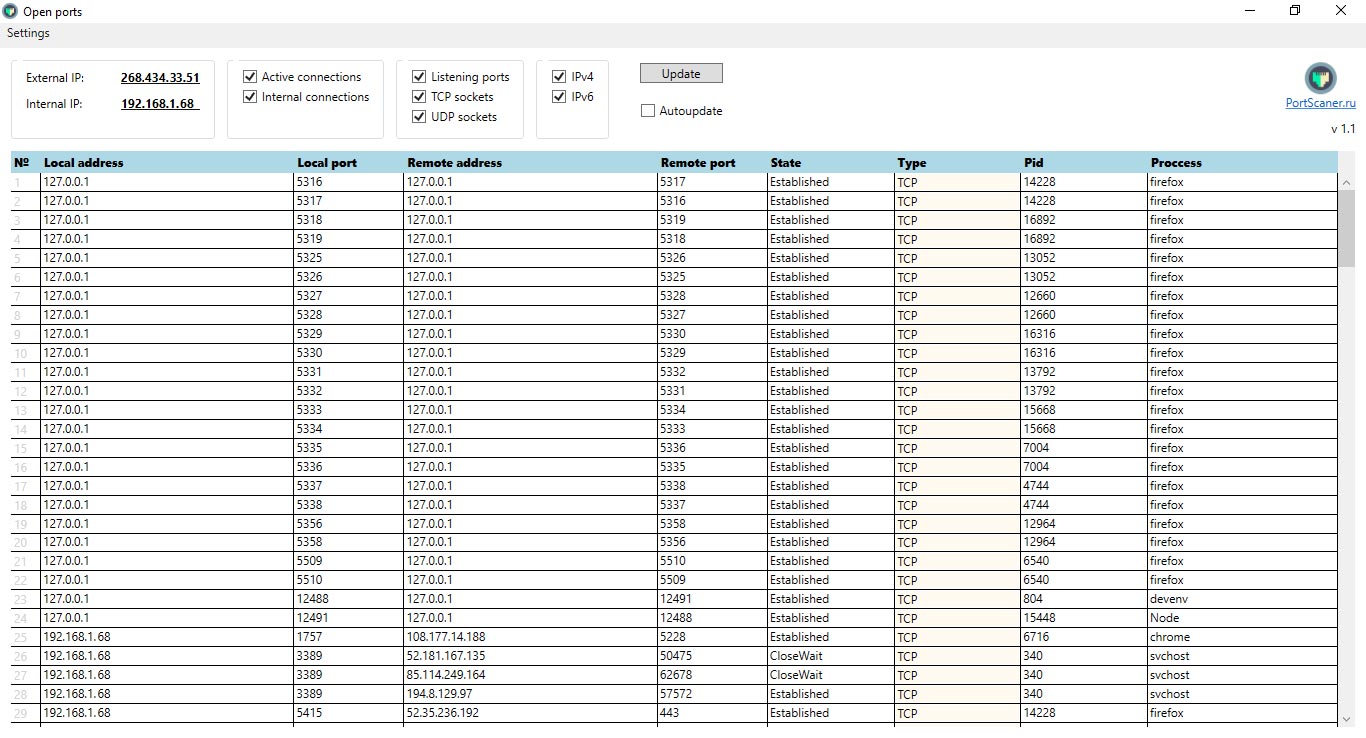Click Pid cell 6716
The image size is (1366, 738).
(x=1084, y=637)
